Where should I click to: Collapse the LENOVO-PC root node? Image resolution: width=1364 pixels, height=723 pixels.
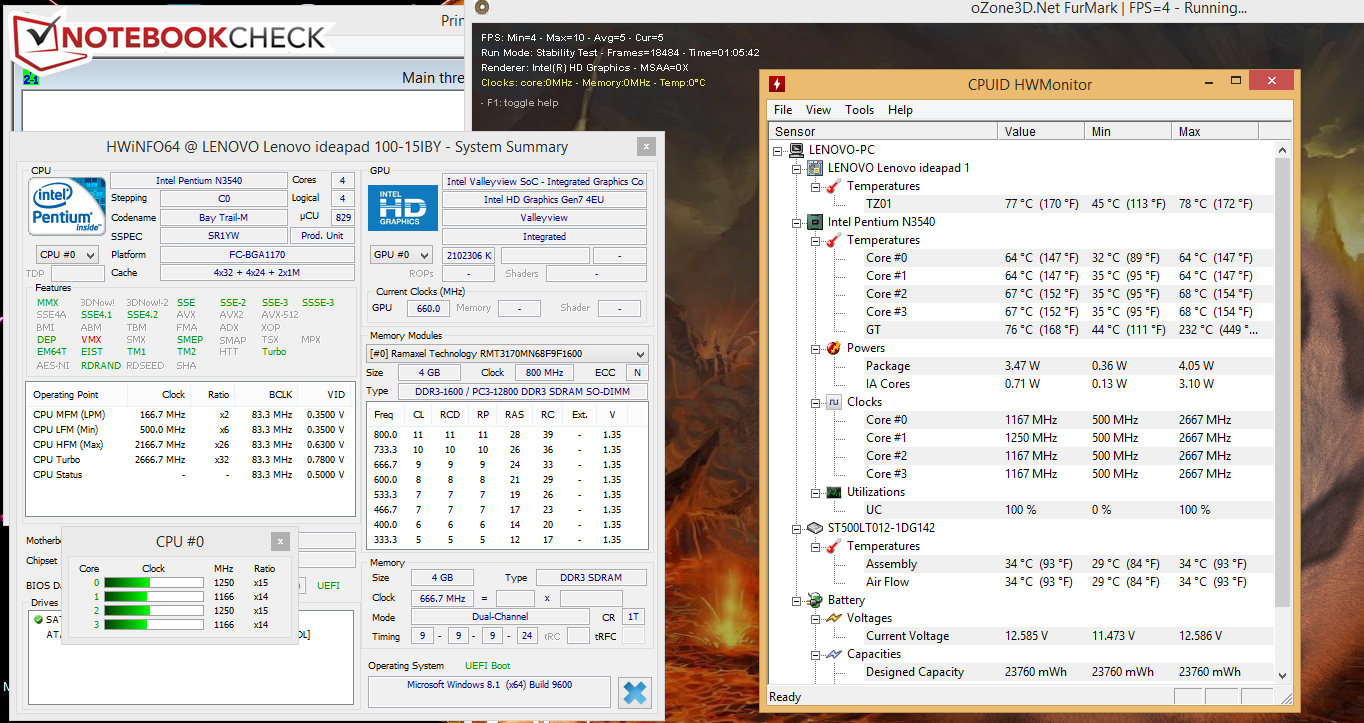point(779,150)
